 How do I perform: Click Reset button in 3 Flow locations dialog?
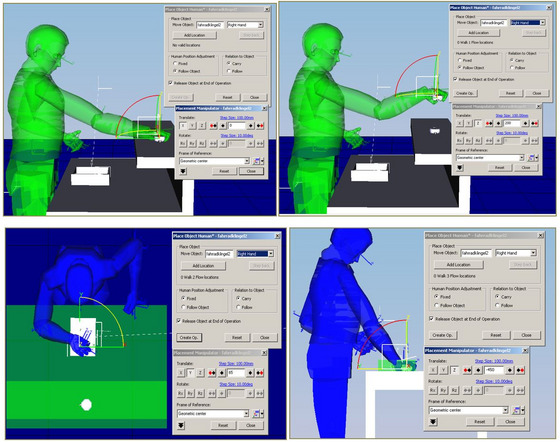(x=496, y=335)
